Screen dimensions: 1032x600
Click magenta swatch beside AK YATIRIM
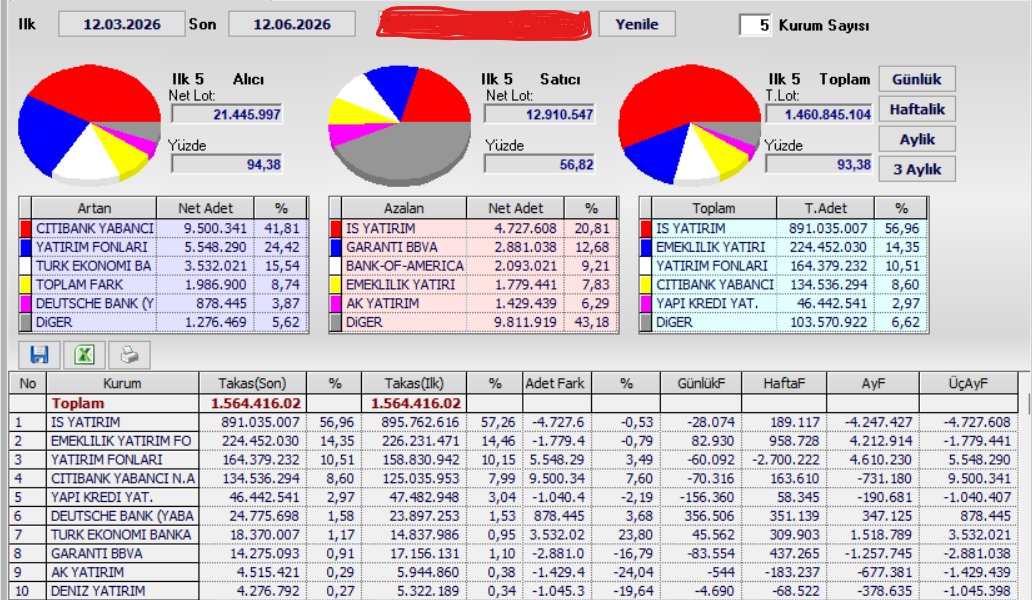tap(336, 303)
